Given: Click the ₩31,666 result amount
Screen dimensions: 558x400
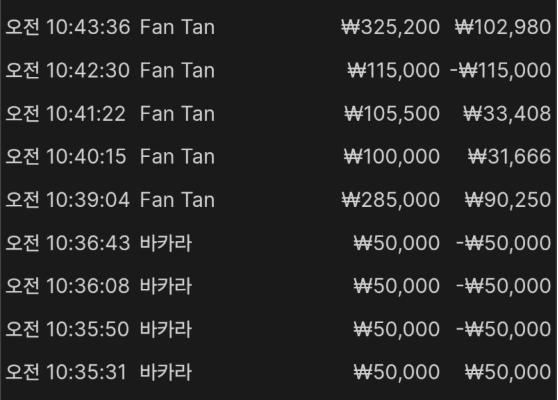Looking at the screenshot, I should point(509,157).
